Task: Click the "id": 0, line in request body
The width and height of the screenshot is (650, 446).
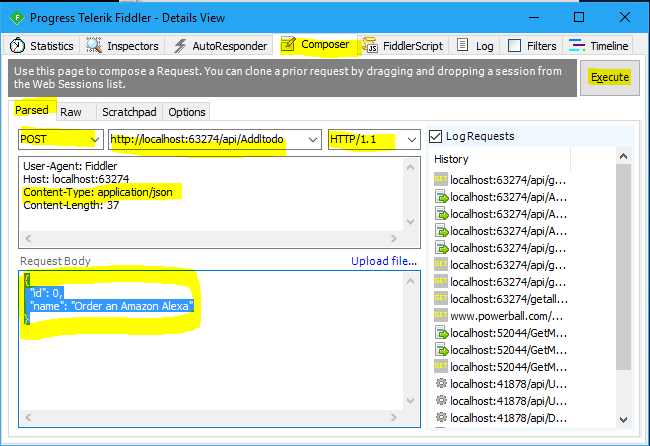Action: (x=46, y=293)
